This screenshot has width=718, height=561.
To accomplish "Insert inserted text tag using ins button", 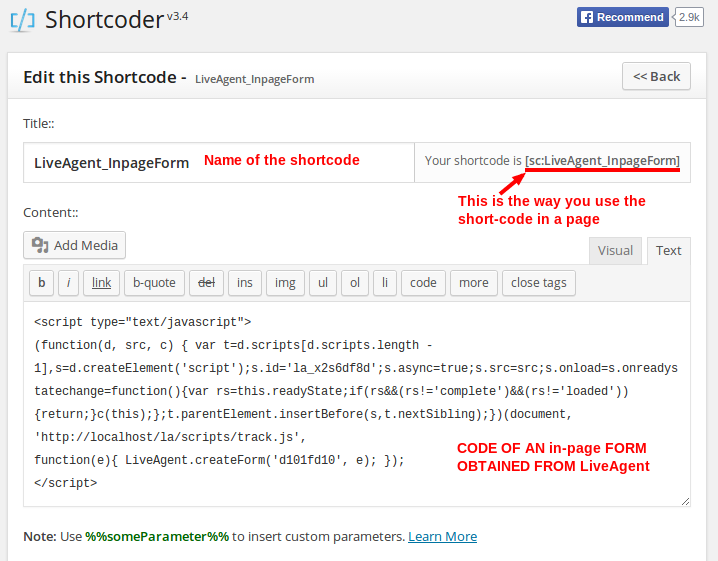I will tap(245, 283).
